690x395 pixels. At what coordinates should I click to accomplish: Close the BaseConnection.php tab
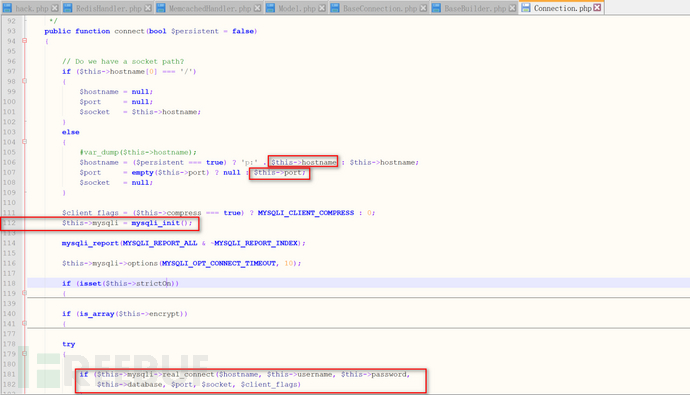[423, 8]
